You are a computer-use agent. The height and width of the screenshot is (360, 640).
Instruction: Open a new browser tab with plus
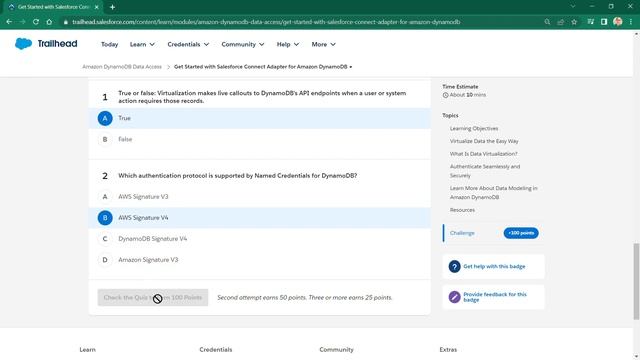point(112,7)
